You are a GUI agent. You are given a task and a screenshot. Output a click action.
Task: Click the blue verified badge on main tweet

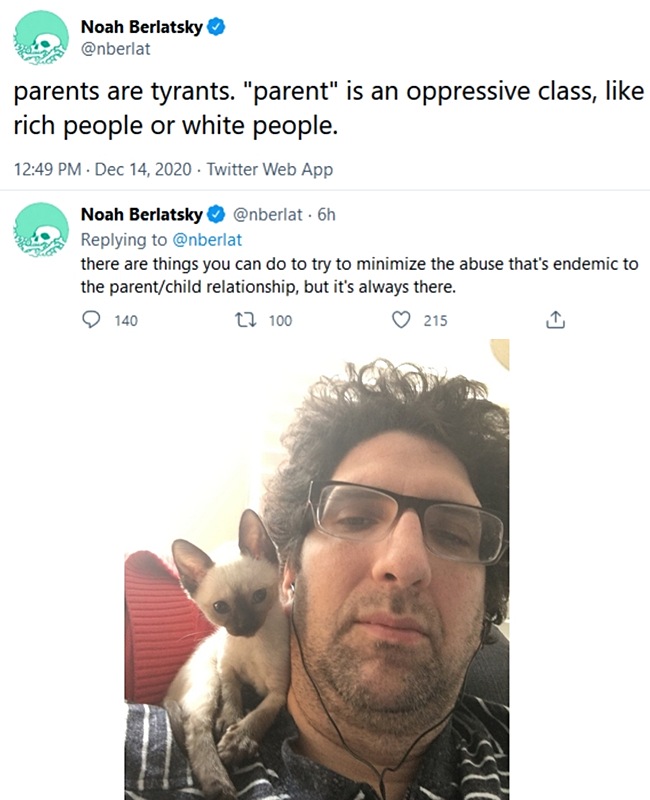tap(216, 27)
